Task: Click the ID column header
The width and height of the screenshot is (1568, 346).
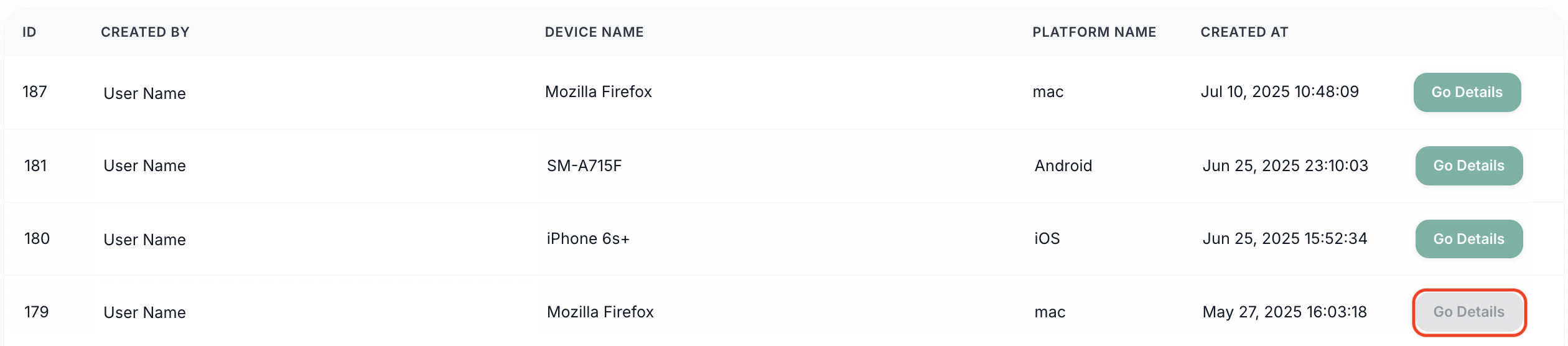Action: (x=29, y=32)
